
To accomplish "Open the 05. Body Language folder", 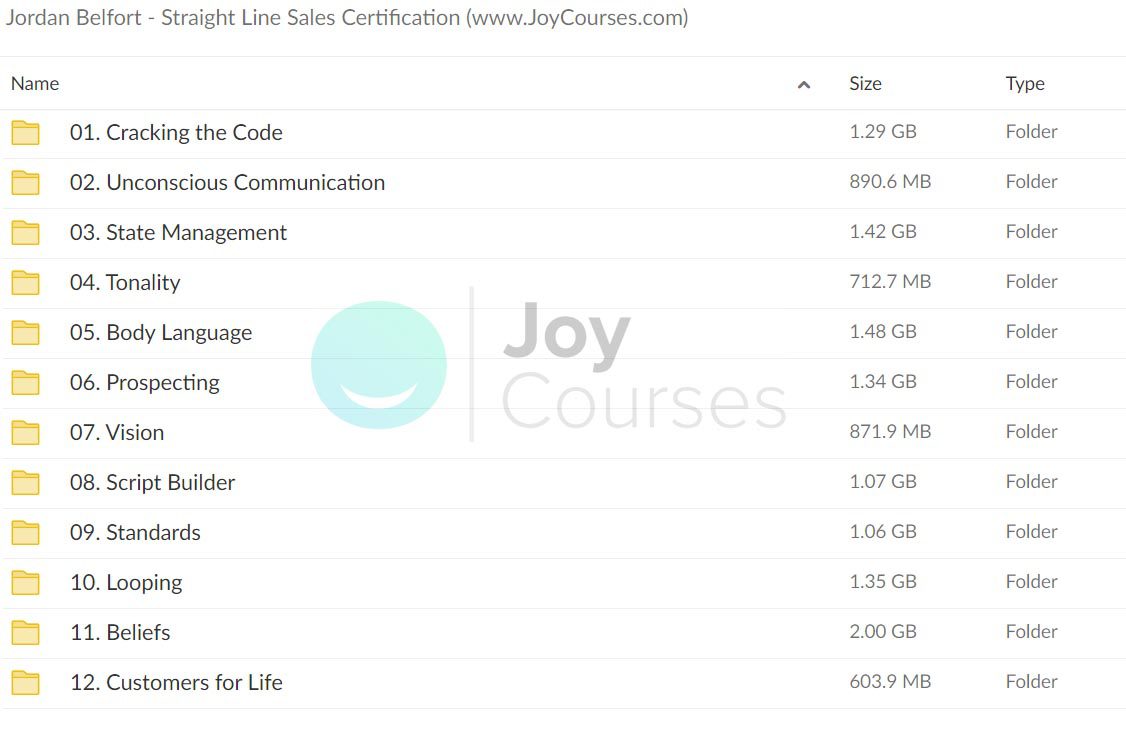I will pos(161,333).
